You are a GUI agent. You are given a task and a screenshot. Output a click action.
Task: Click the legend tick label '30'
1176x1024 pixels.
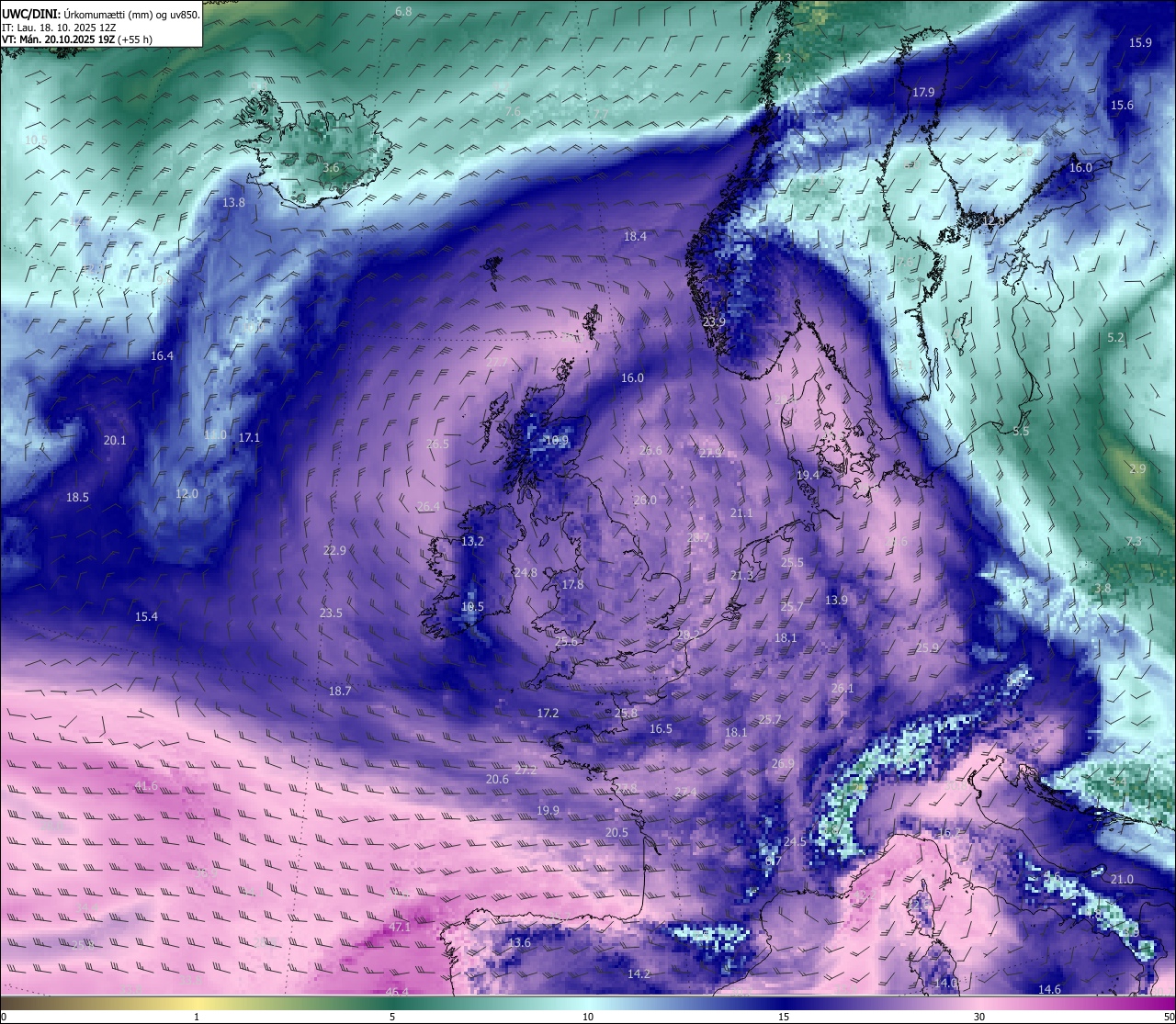pyautogui.click(x=979, y=1017)
